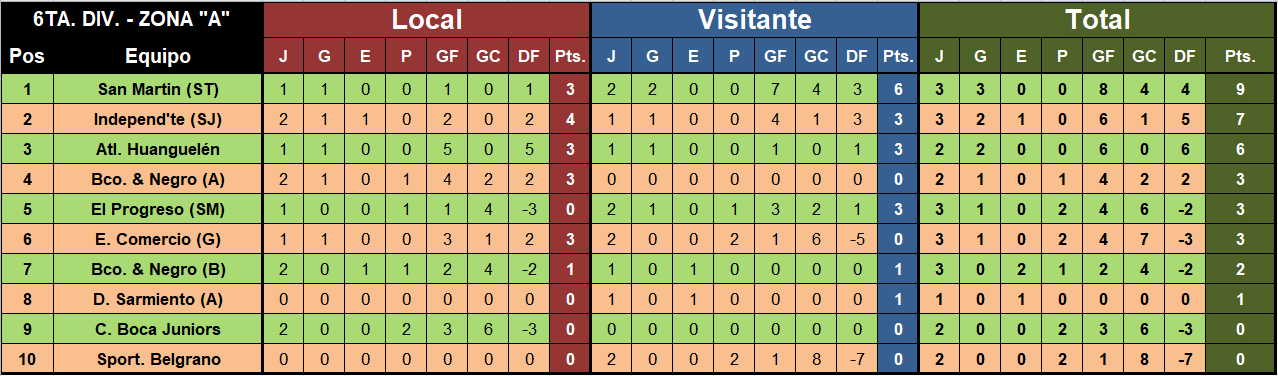Click the Local section header
This screenshot has width=1278, height=376.
pos(427,19)
